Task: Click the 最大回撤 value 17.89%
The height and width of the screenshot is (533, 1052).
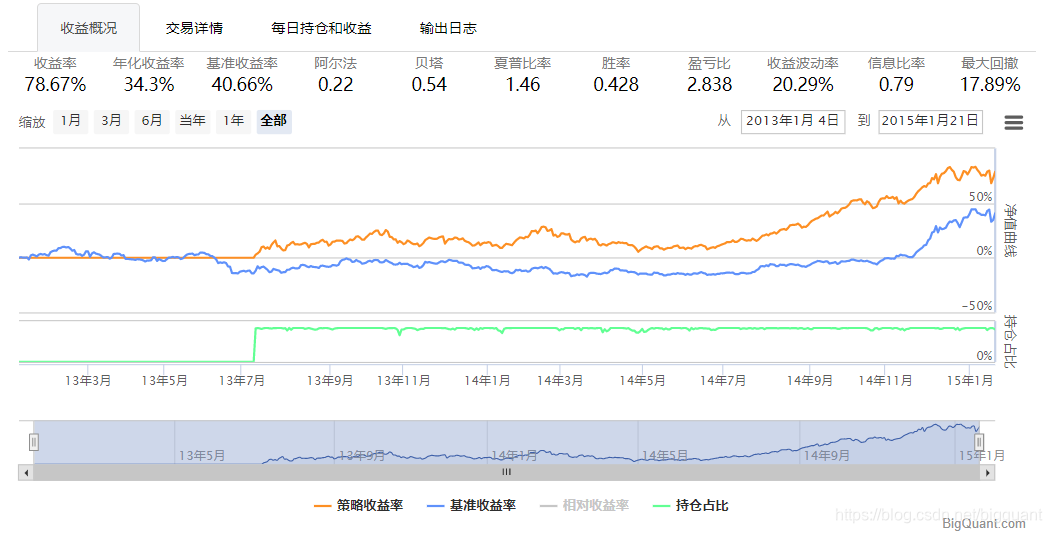Action: point(990,85)
